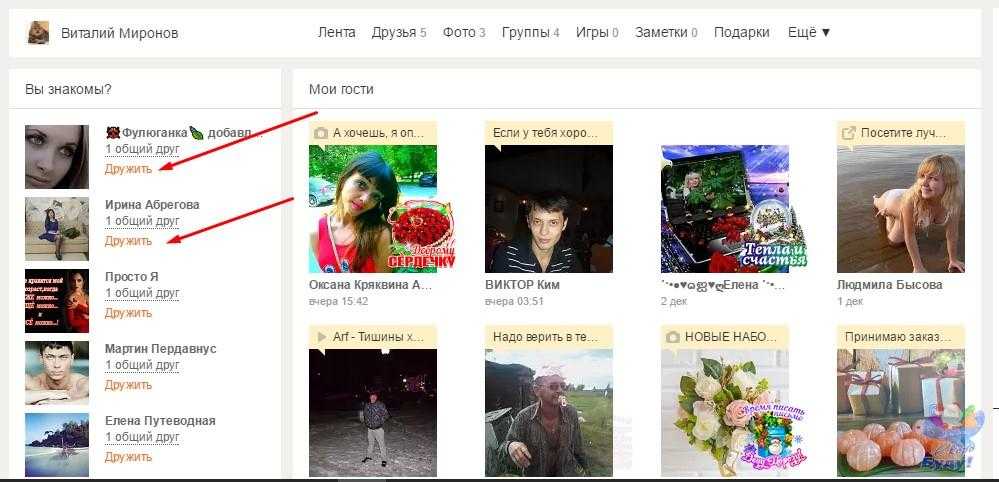Viewport: 999px width, 482px height.
Task: Click Дружить under Мартин Пердавнус
Action: [x=128, y=385]
